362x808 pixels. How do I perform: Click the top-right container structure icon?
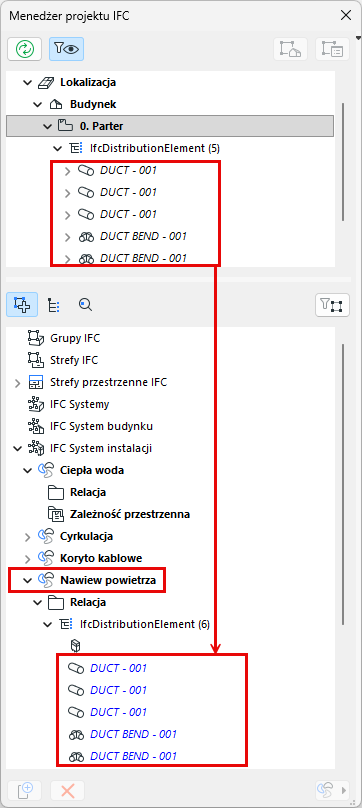[x=290, y=49]
